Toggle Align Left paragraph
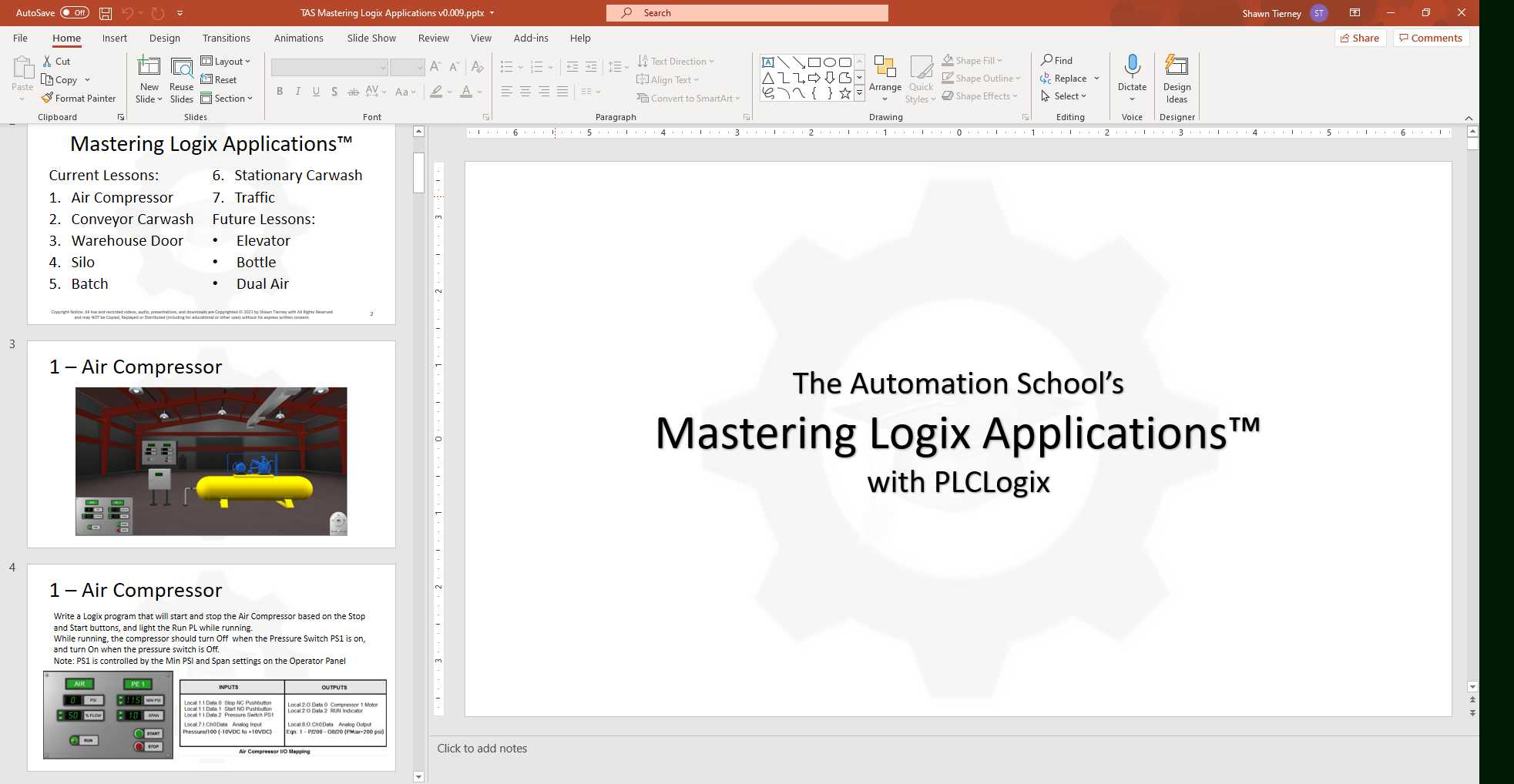The width and height of the screenshot is (1514, 784). [x=507, y=92]
